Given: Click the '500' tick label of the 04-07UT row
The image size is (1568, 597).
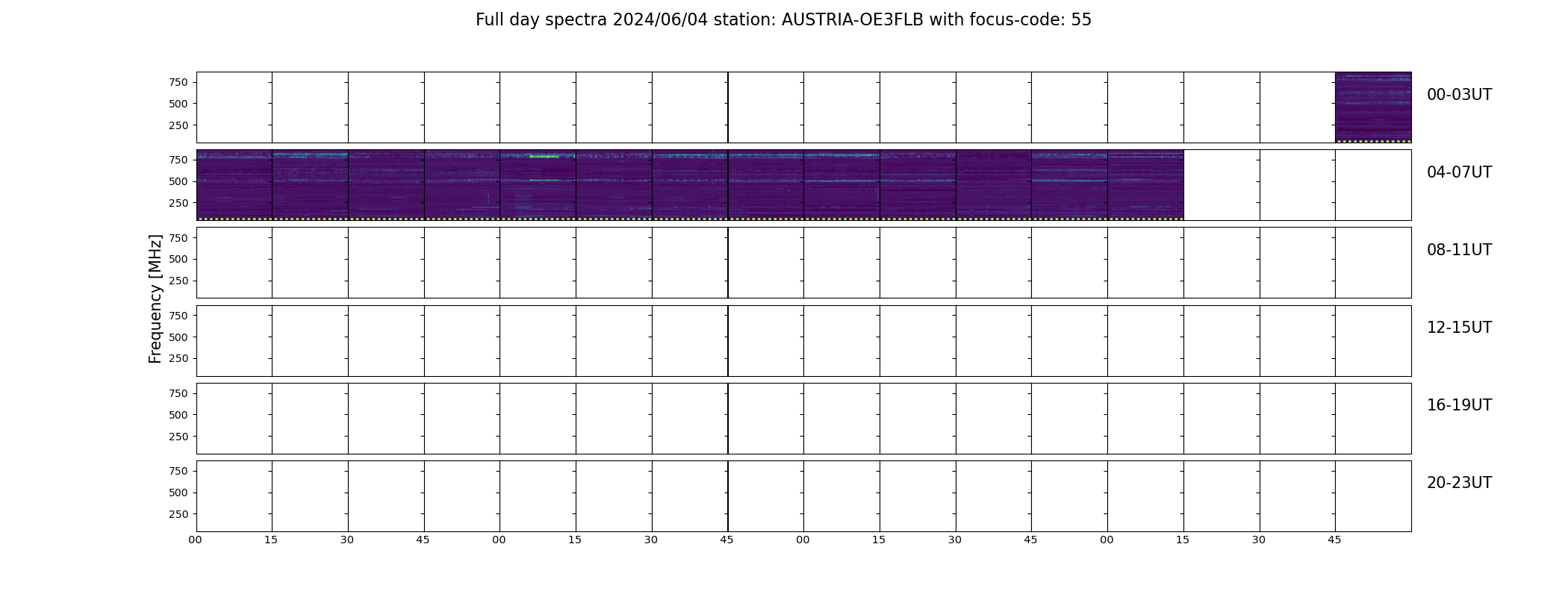Looking at the screenshot, I should click(x=178, y=181).
